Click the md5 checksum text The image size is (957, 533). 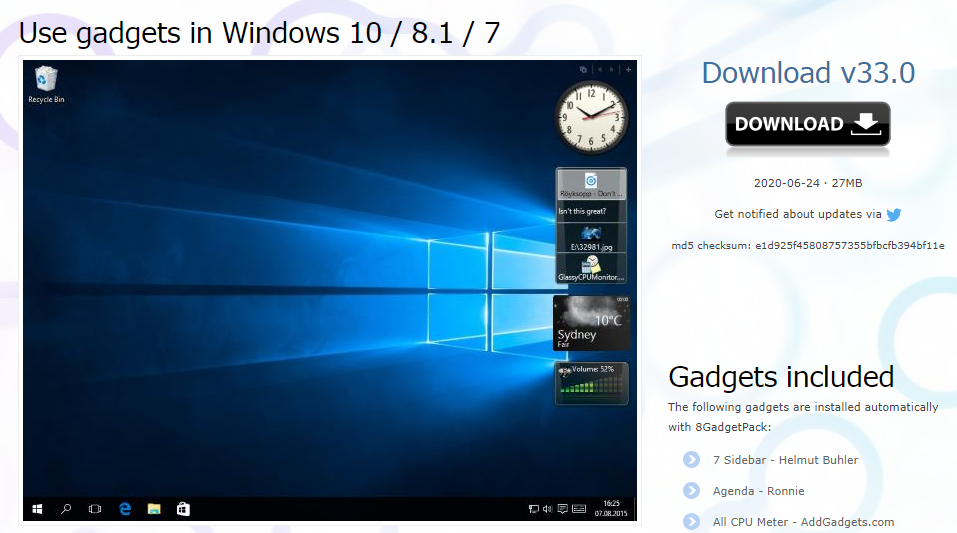pos(808,245)
